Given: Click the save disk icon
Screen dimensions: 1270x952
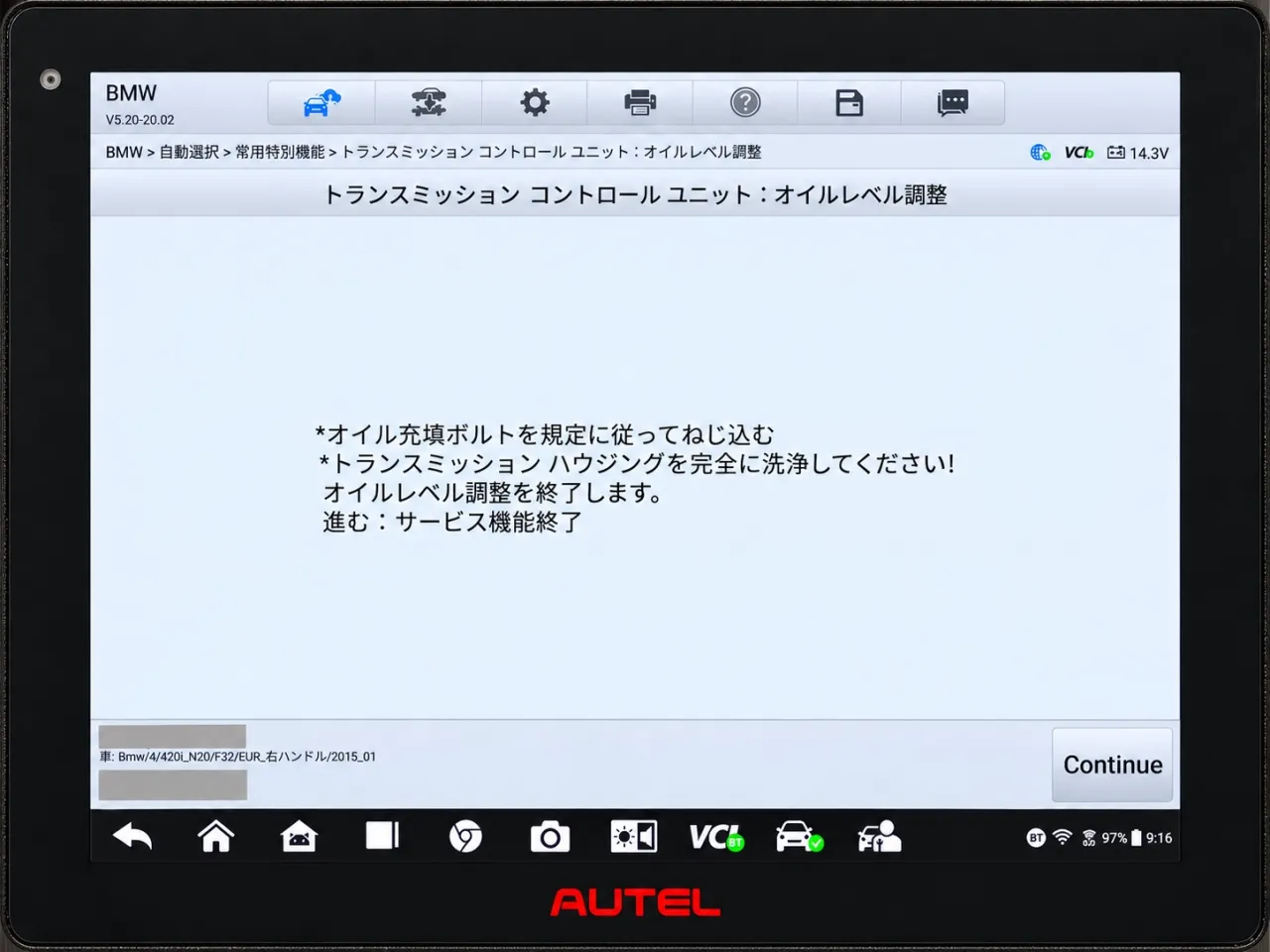Looking at the screenshot, I should coord(849,102).
